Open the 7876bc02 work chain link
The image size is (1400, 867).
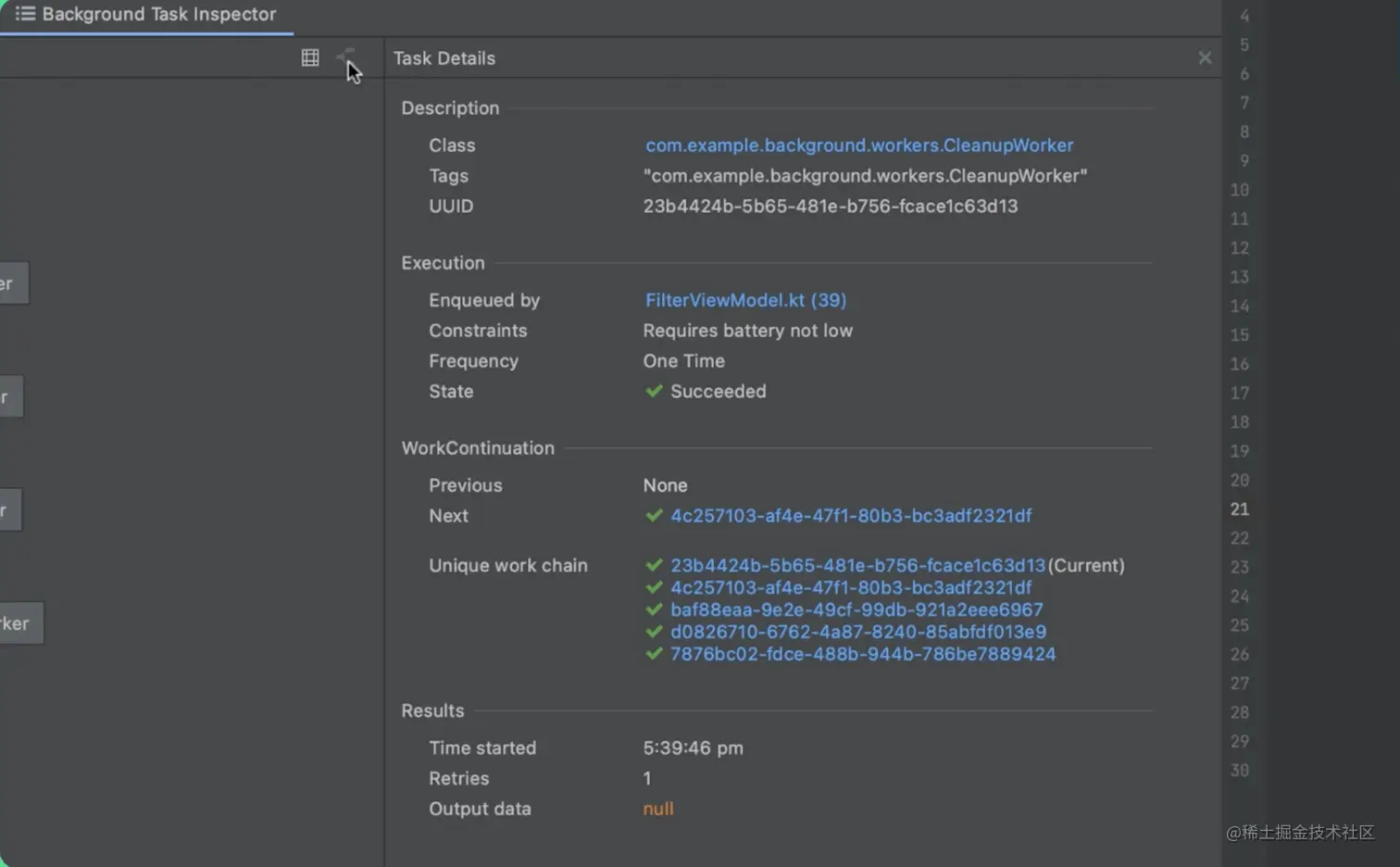[x=862, y=655]
